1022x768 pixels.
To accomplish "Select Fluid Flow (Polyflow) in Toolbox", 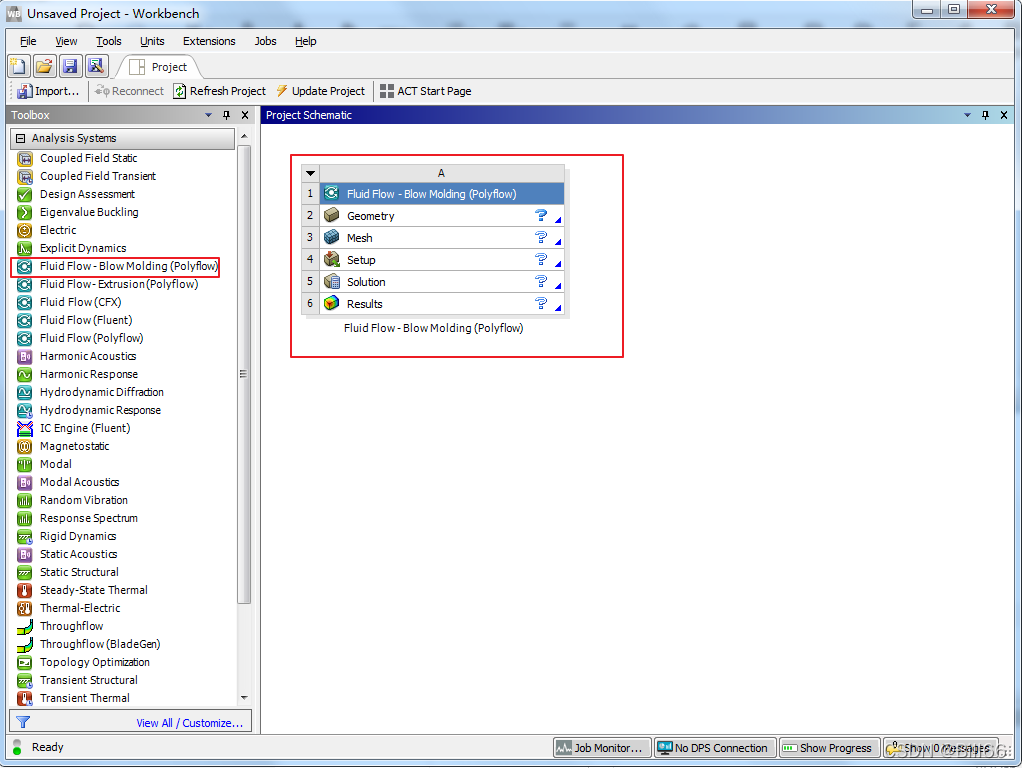I will click(91, 338).
